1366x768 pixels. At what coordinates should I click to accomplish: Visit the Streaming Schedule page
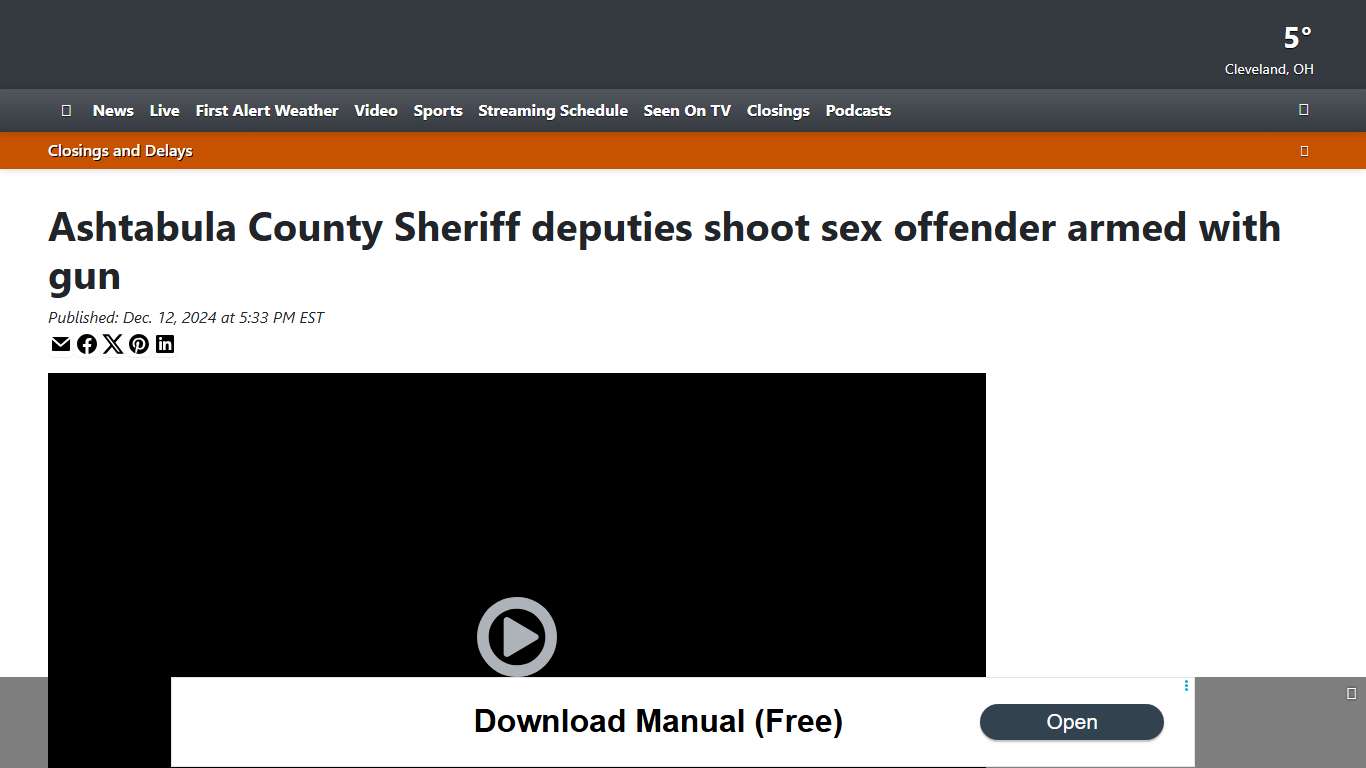(553, 110)
